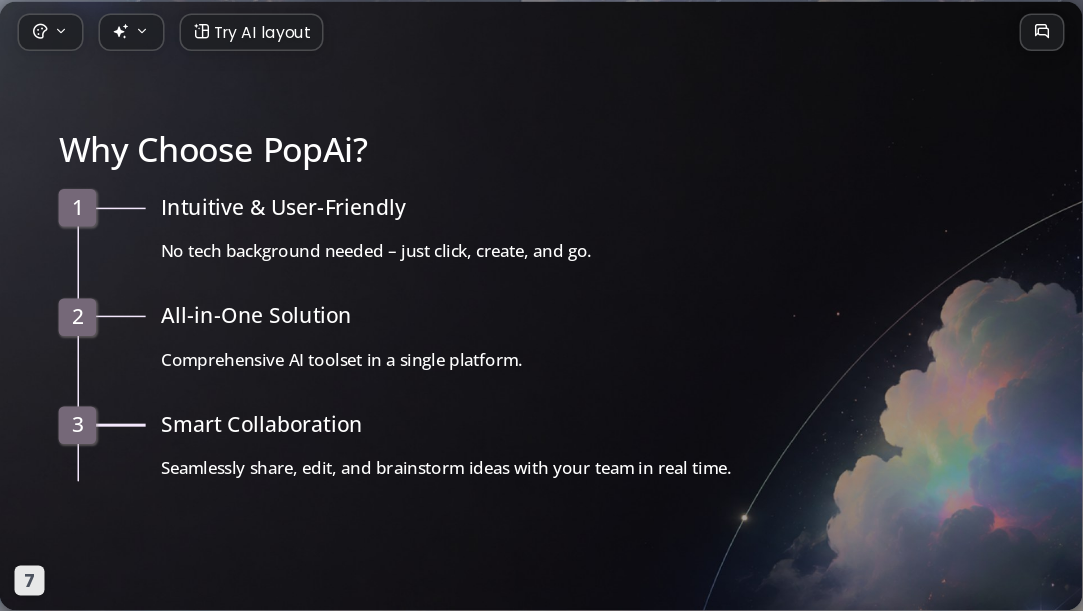Click the Seamlessly share, edit description text

pyautogui.click(x=445, y=468)
